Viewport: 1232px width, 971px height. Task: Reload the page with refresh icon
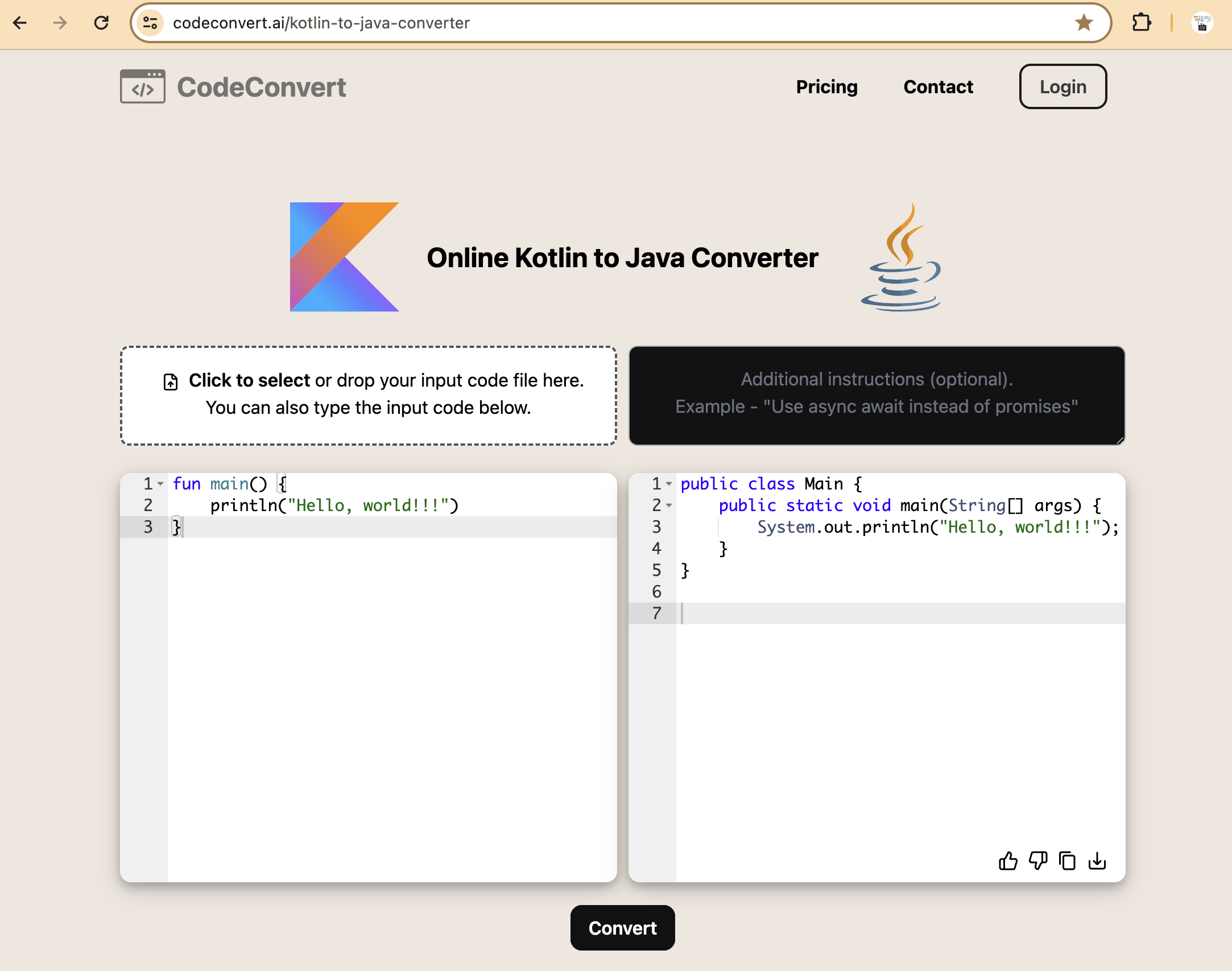click(x=101, y=23)
